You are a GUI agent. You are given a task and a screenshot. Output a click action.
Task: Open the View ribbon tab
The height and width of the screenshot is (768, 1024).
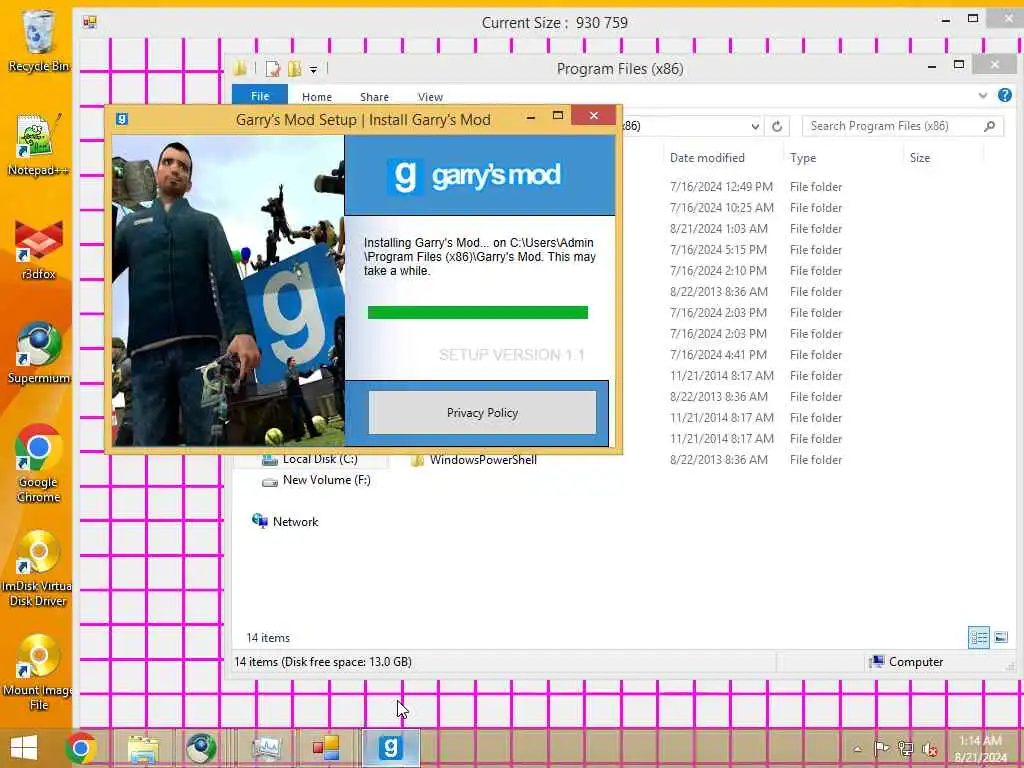coord(430,97)
